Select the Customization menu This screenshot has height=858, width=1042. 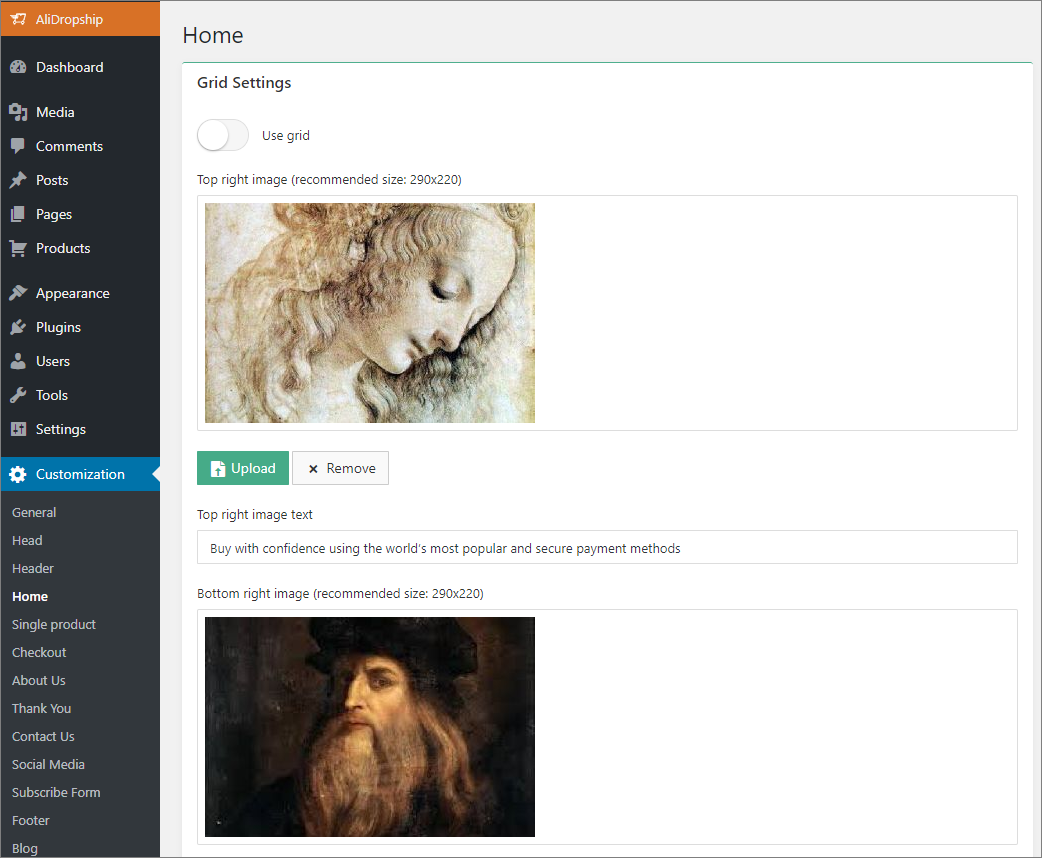[80, 475]
